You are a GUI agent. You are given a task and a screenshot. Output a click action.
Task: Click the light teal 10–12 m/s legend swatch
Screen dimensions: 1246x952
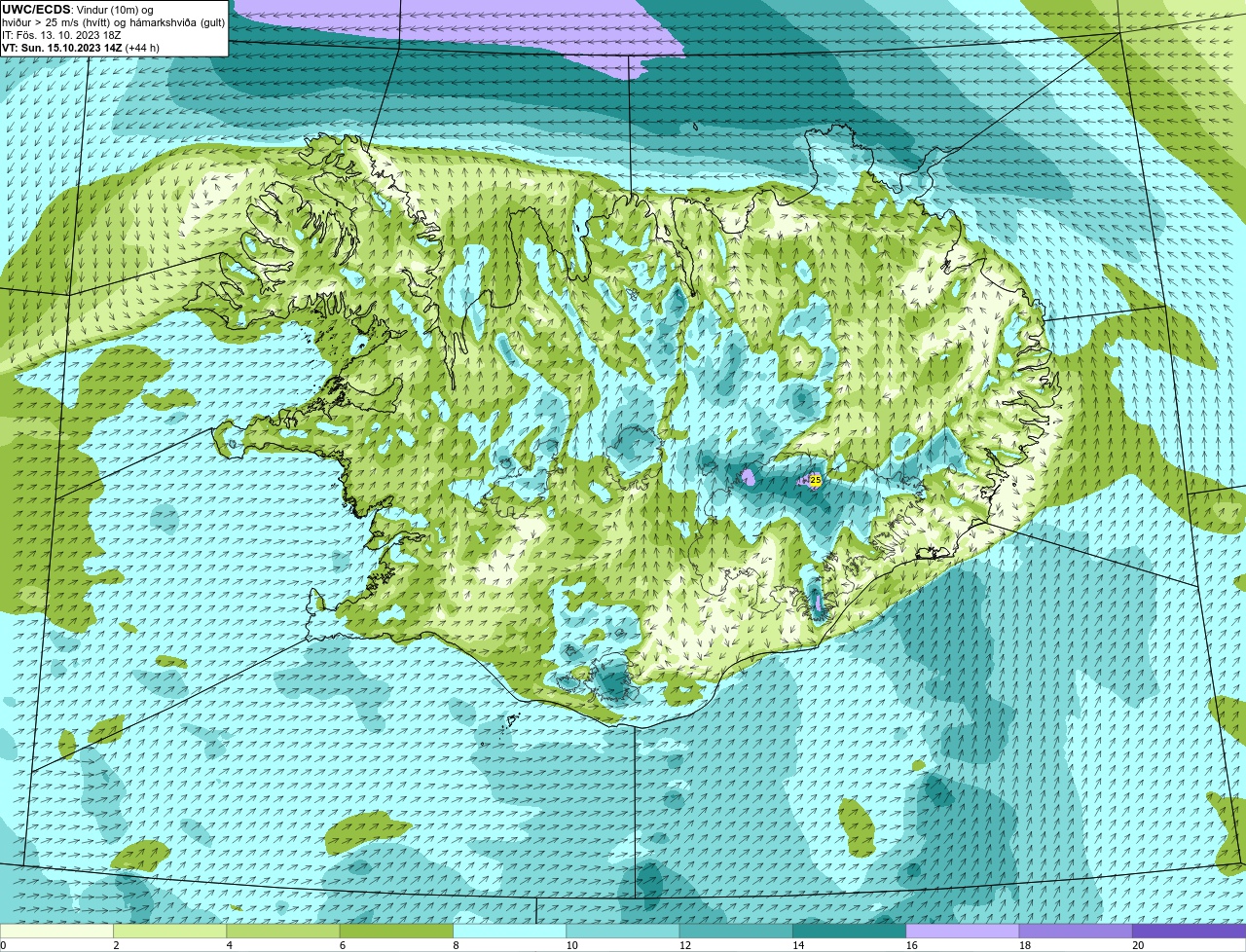click(623, 931)
